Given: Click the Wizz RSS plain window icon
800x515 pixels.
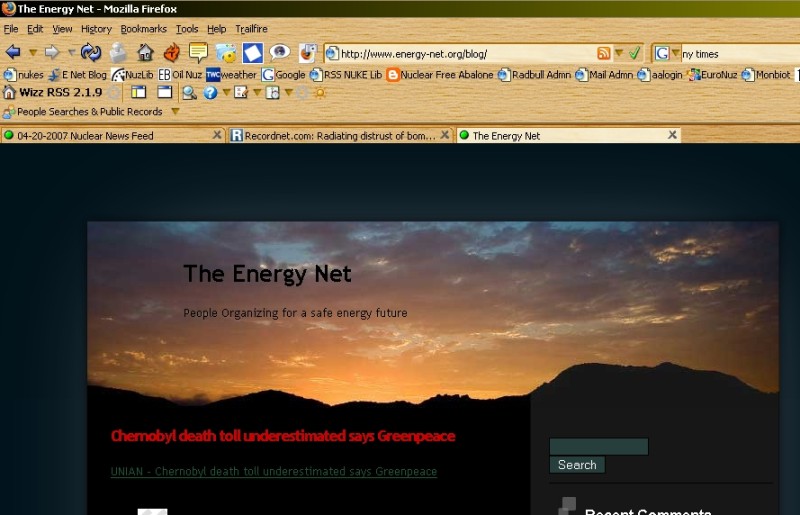Looking at the screenshot, I should click(x=164, y=92).
